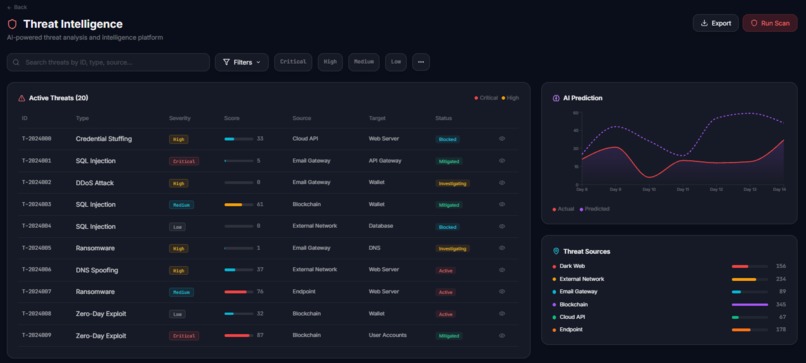Sort by the Type column header
This screenshot has width=806, height=363.
(x=82, y=118)
